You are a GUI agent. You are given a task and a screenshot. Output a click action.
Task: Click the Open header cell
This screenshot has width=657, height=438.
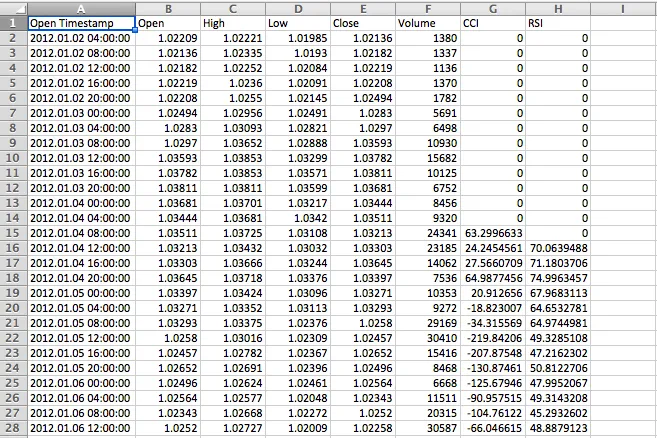168,23
